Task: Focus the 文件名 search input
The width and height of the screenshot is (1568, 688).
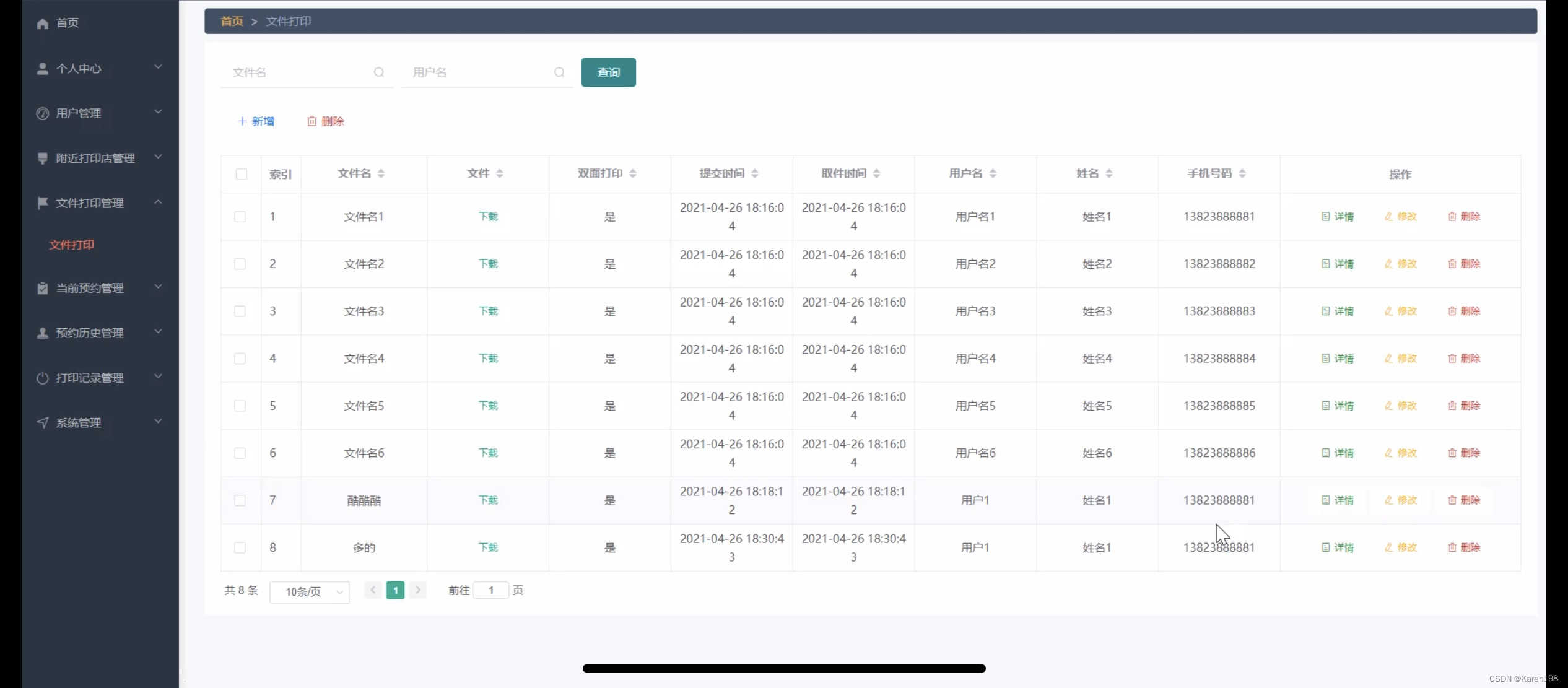Action: tap(307, 72)
